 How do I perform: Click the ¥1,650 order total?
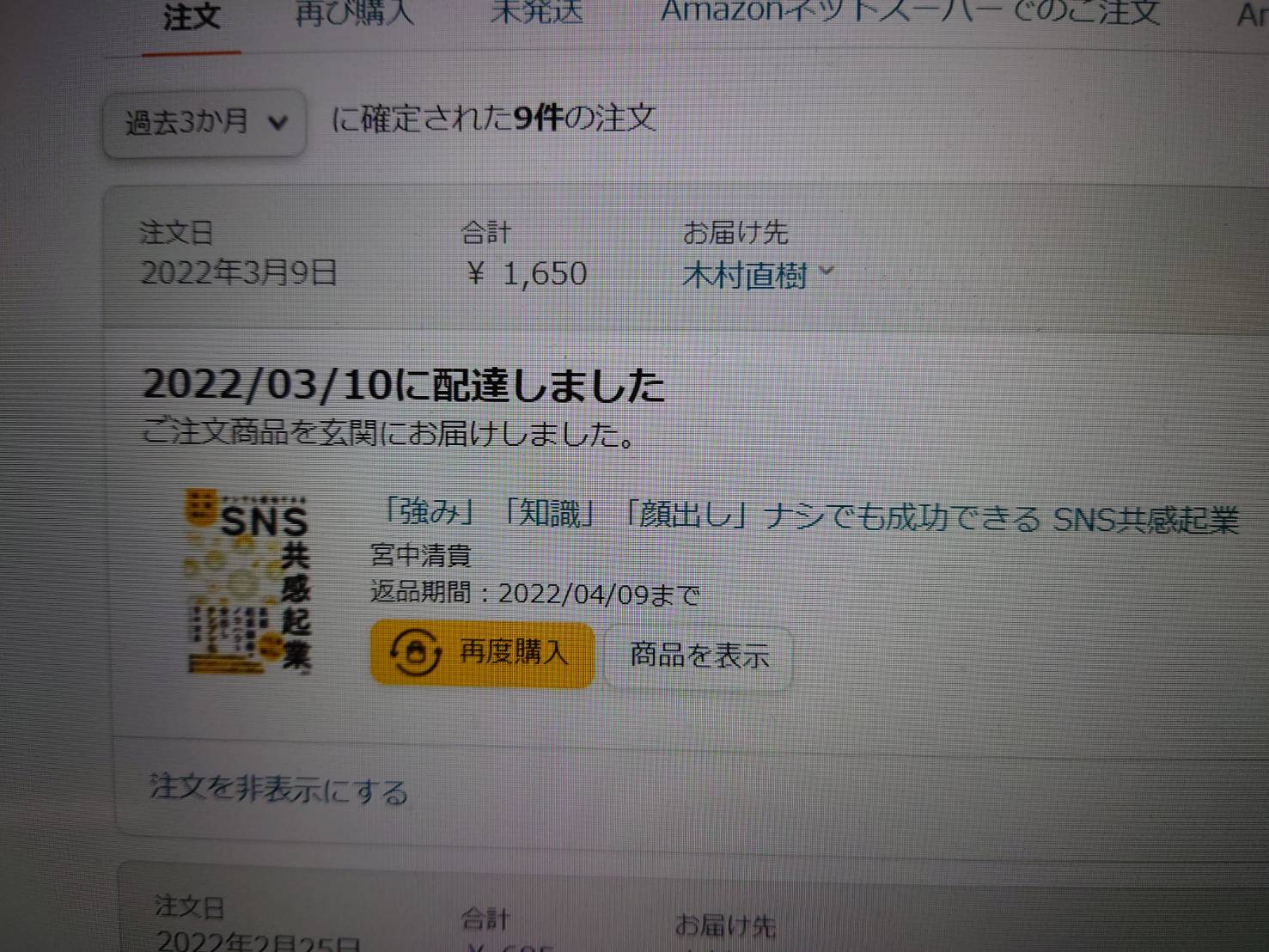click(x=527, y=274)
